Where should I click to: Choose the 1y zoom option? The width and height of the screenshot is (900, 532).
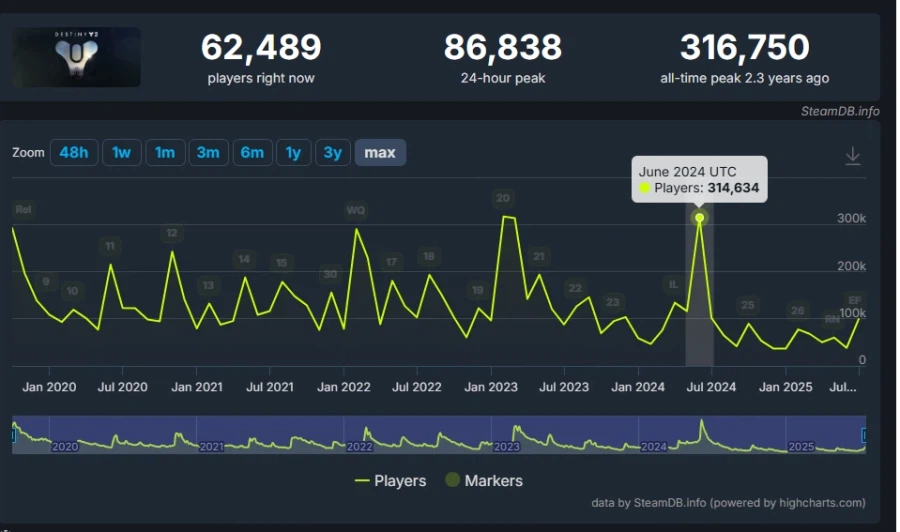click(293, 153)
